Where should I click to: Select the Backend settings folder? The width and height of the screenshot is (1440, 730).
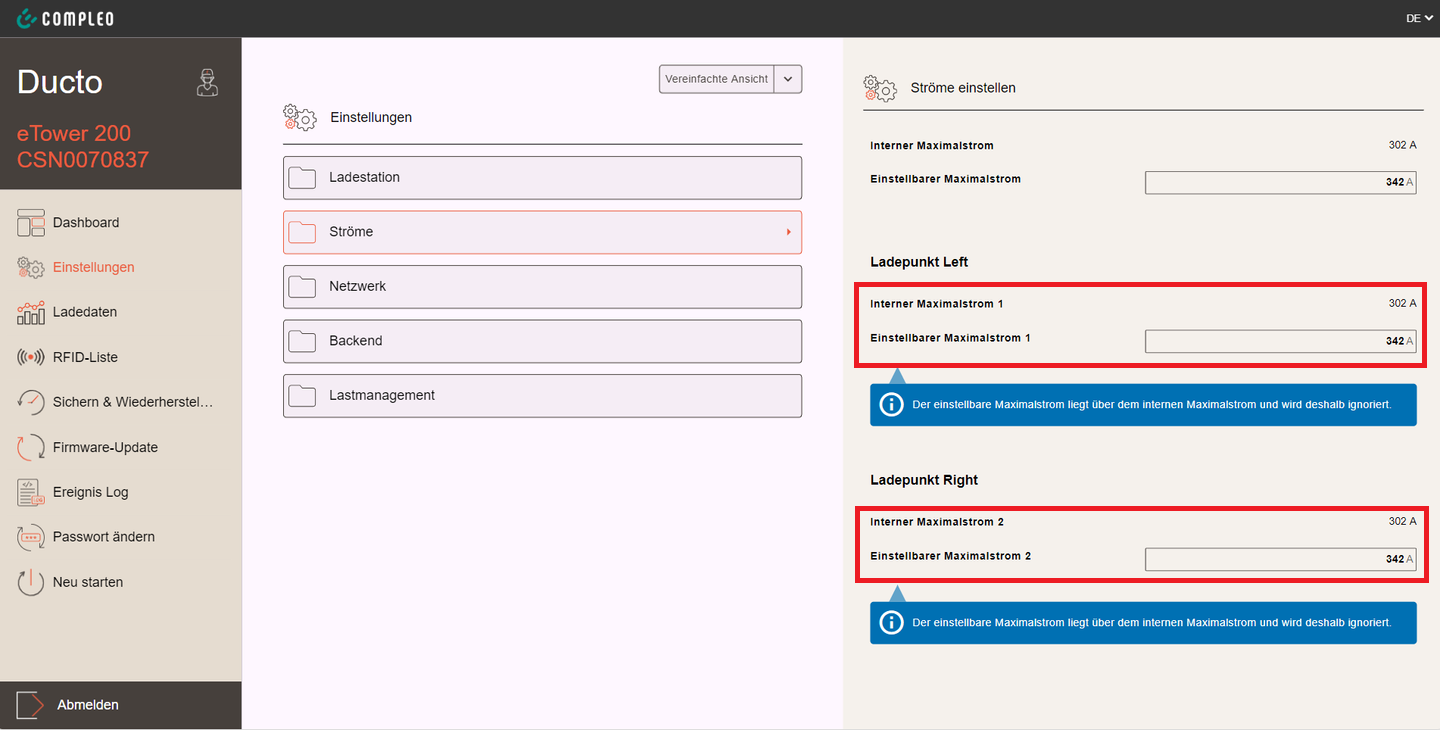(542, 341)
